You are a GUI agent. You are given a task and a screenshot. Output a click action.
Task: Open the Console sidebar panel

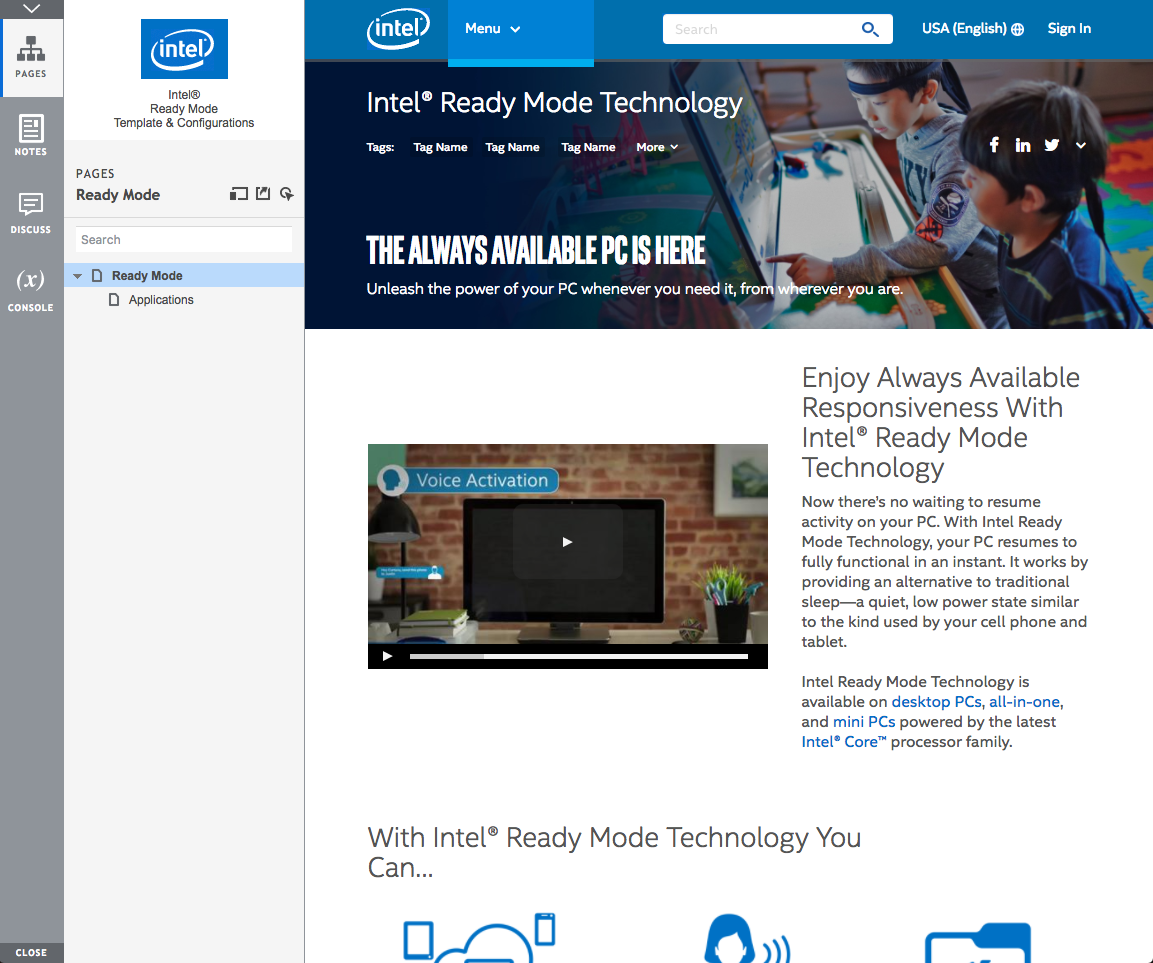(31, 291)
